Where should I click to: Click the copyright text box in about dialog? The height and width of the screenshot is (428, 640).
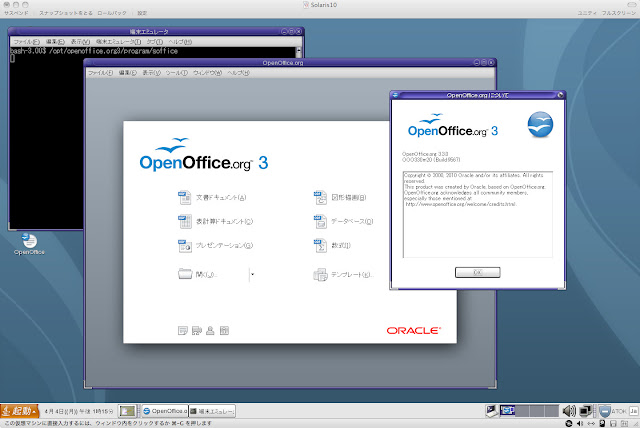click(478, 215)
